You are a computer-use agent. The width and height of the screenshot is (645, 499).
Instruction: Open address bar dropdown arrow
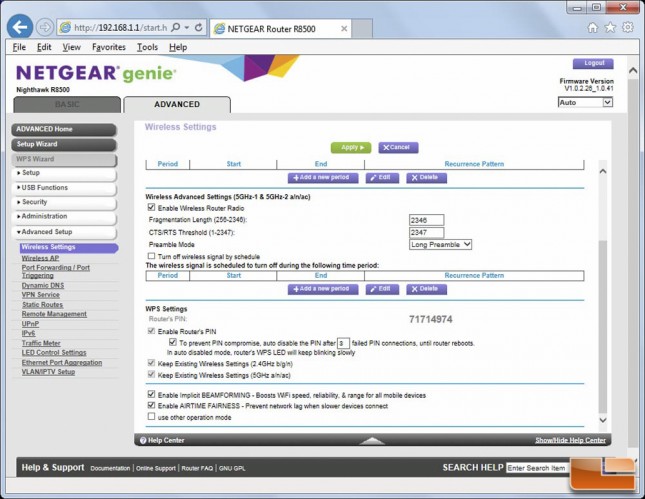[x=187, y=28]
